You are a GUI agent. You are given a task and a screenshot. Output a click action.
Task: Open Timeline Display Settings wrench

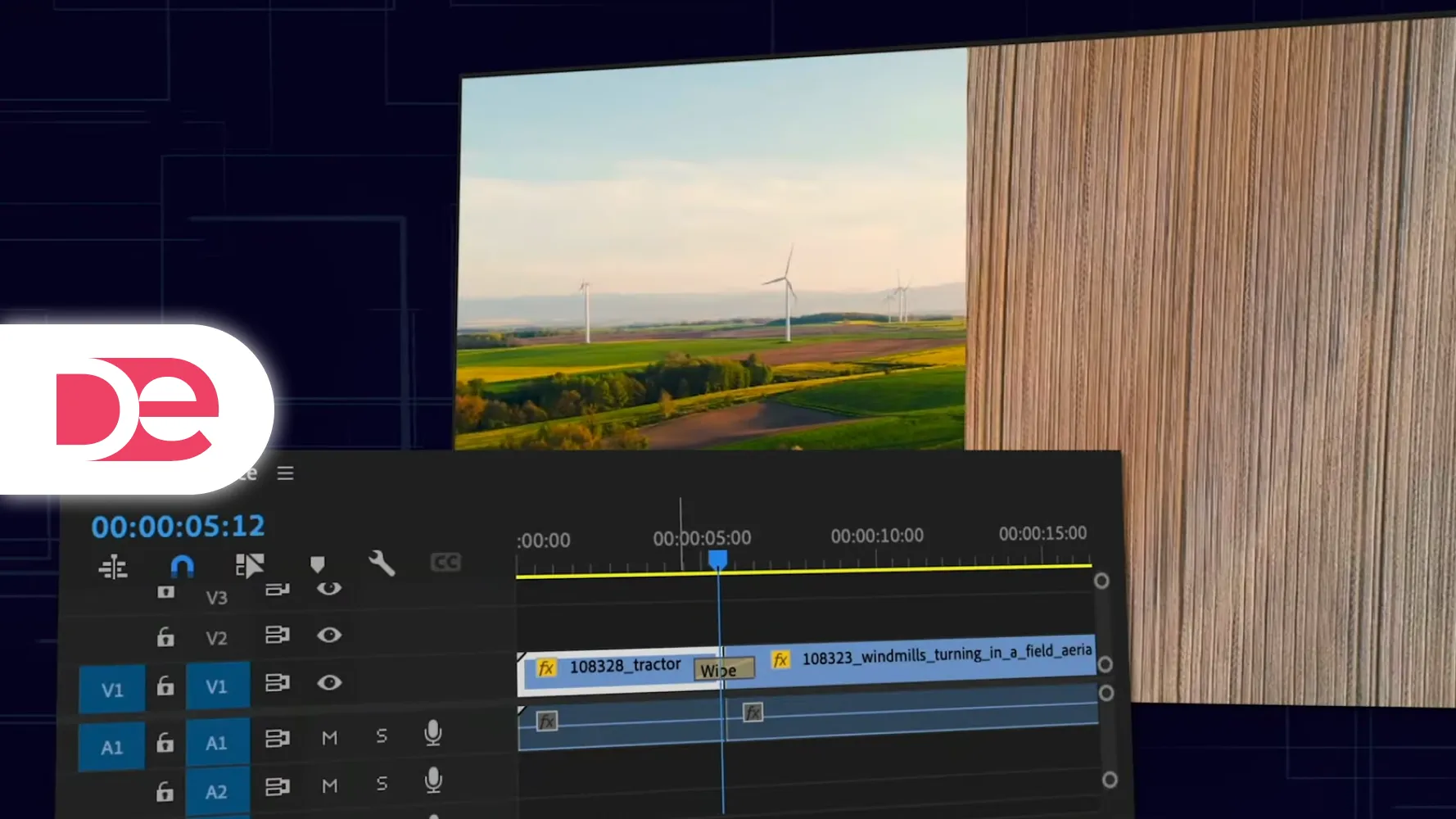(382, 563)
